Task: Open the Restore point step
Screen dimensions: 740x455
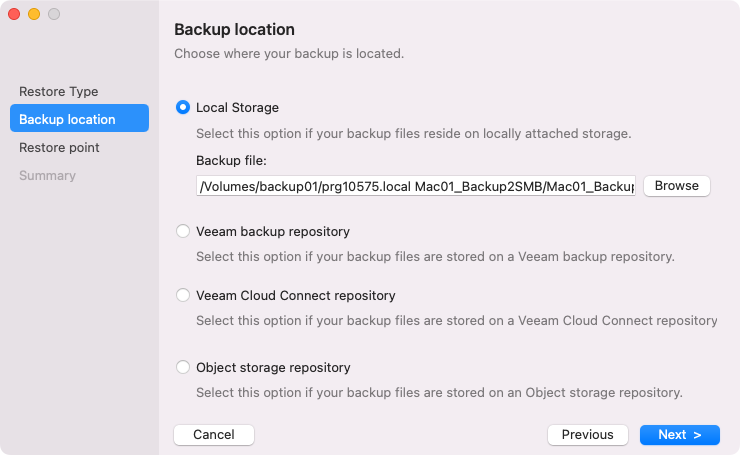Action: click(x=59, y=147)
